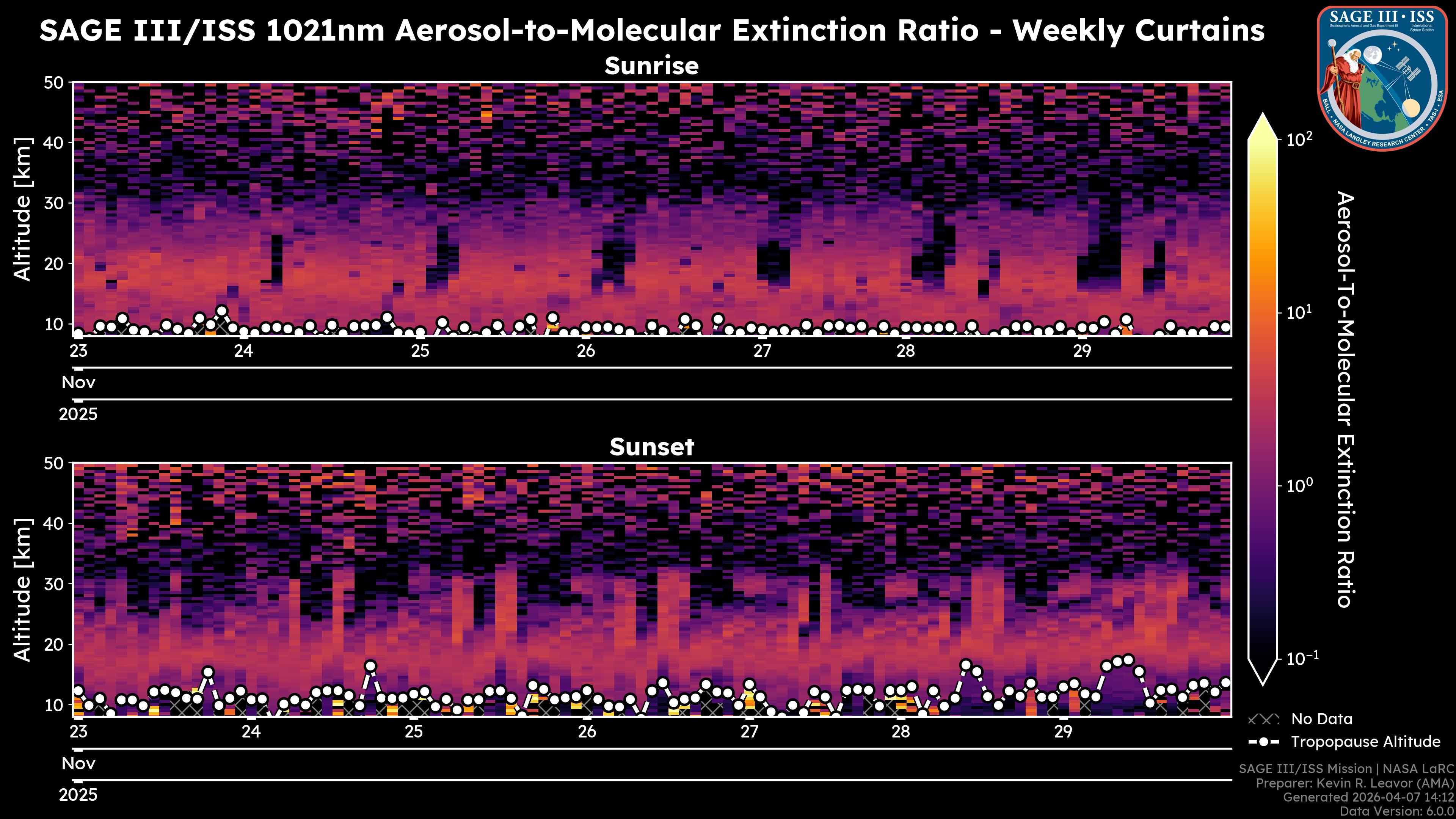The image size is (1456, 819).
Task: Click the 2025 year label under the Sunset axis
Action: 78,795
